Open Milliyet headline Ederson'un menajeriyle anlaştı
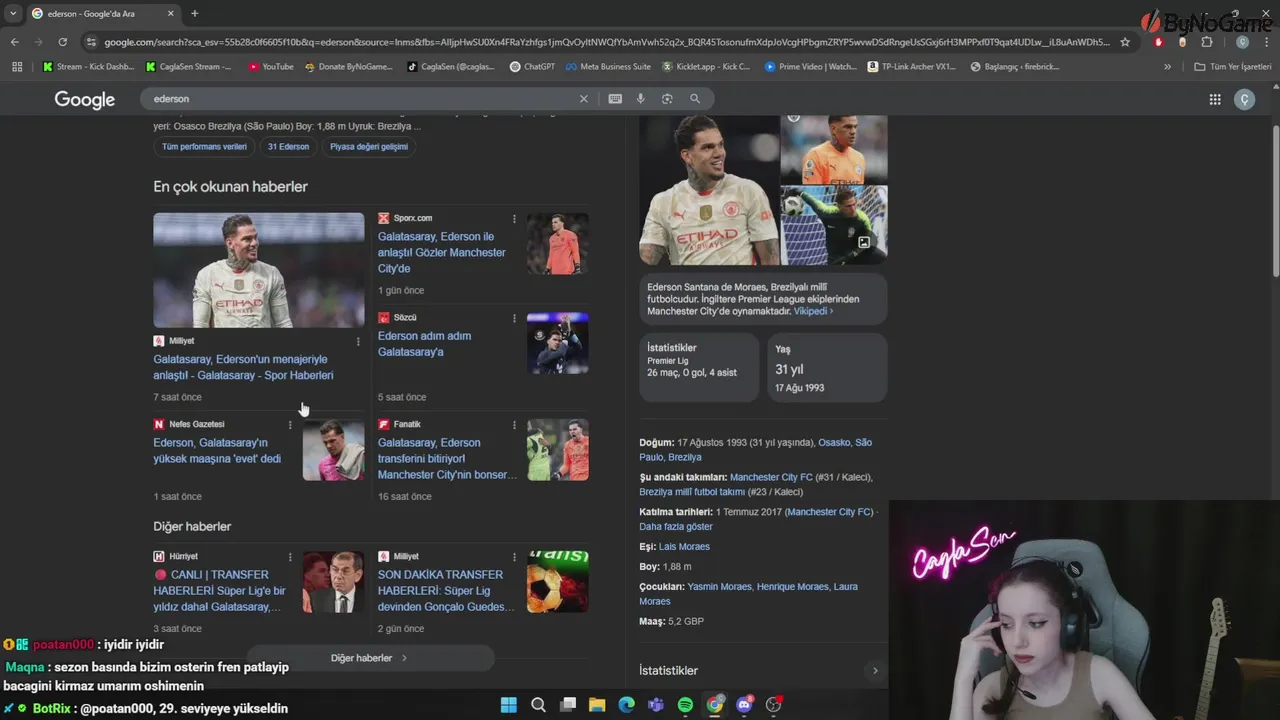 (243, 367)
